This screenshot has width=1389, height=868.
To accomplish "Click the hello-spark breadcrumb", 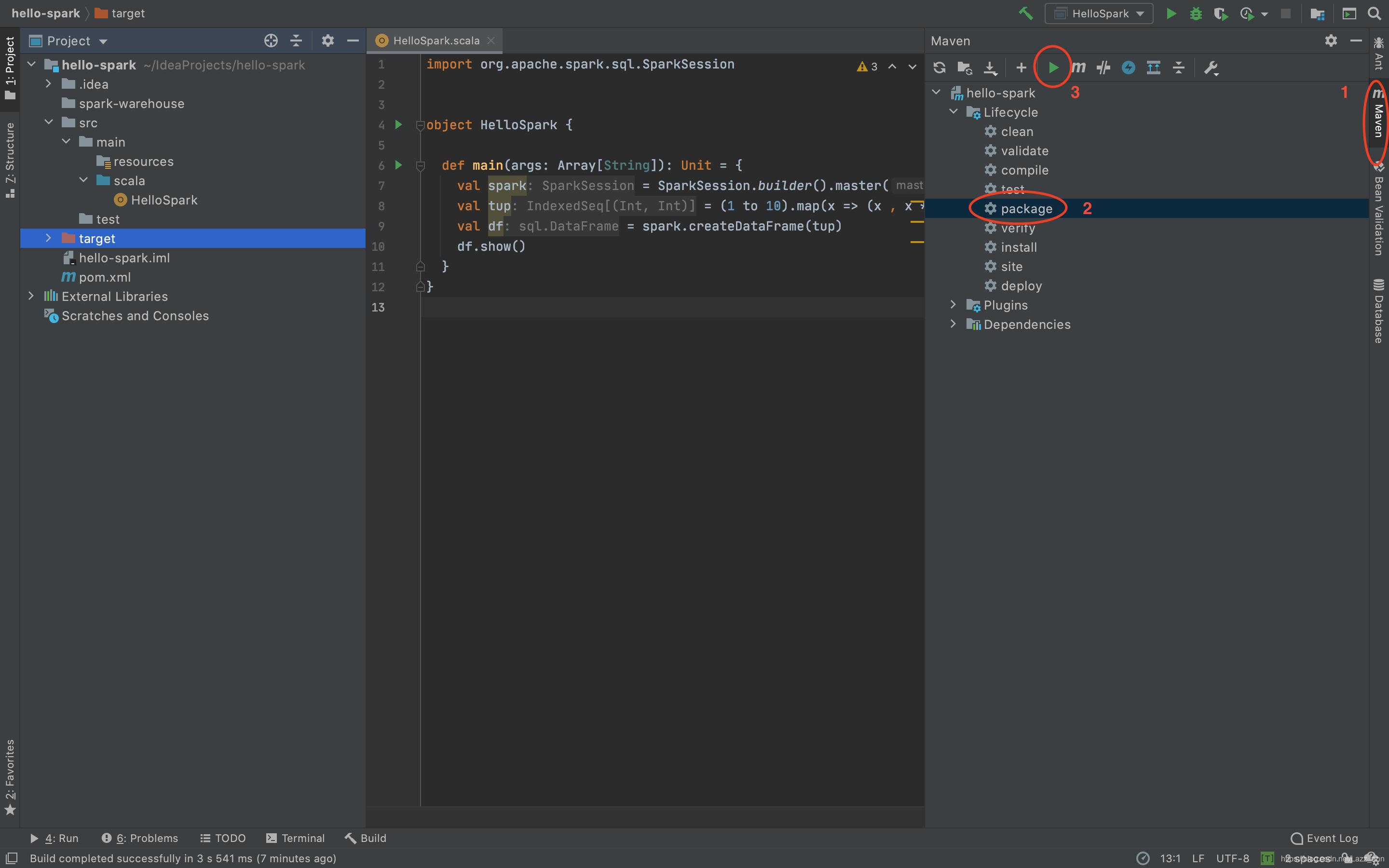I will (45, 13).
